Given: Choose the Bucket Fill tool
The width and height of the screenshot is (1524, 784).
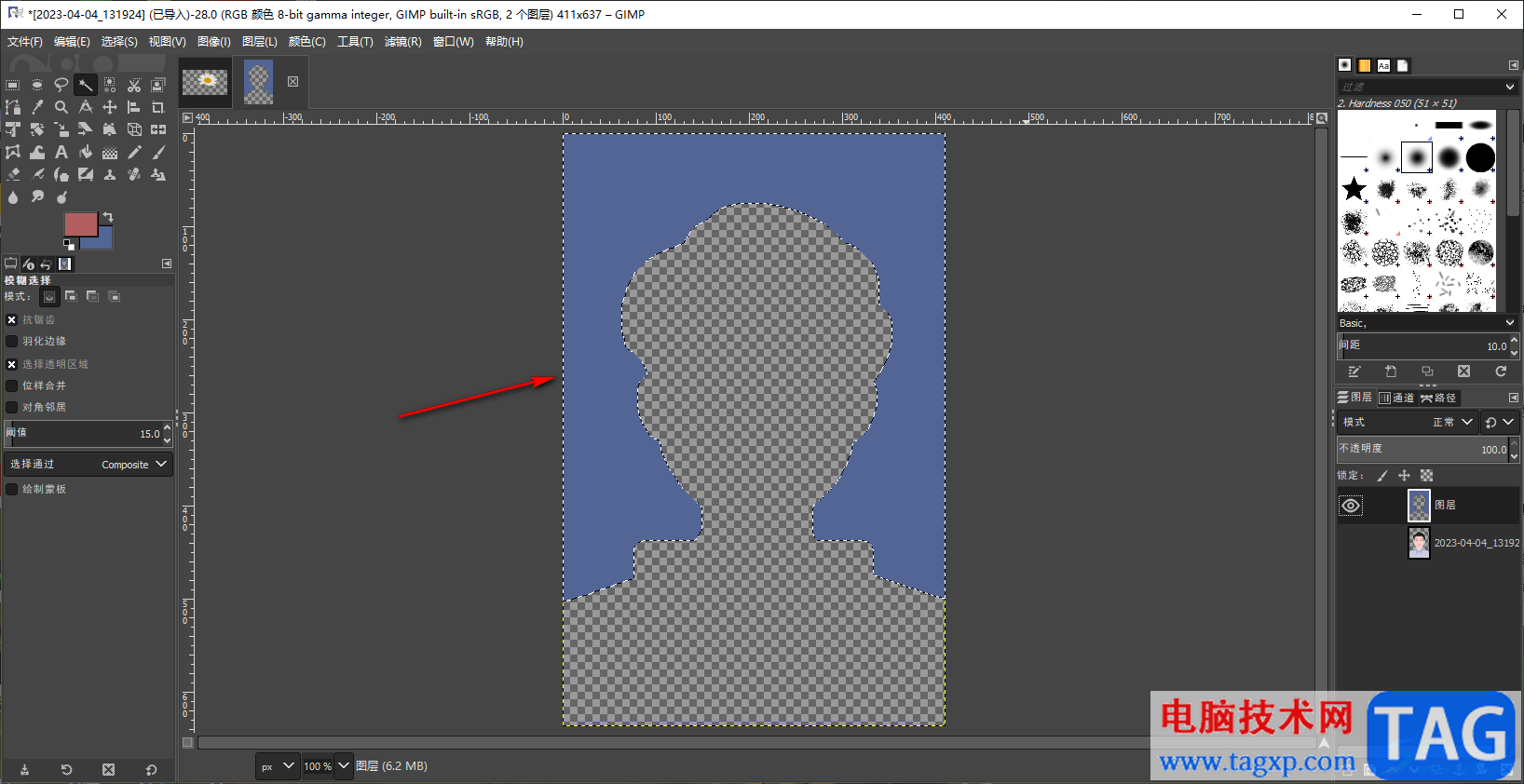Looking at the screenshot, I should 86,152.
